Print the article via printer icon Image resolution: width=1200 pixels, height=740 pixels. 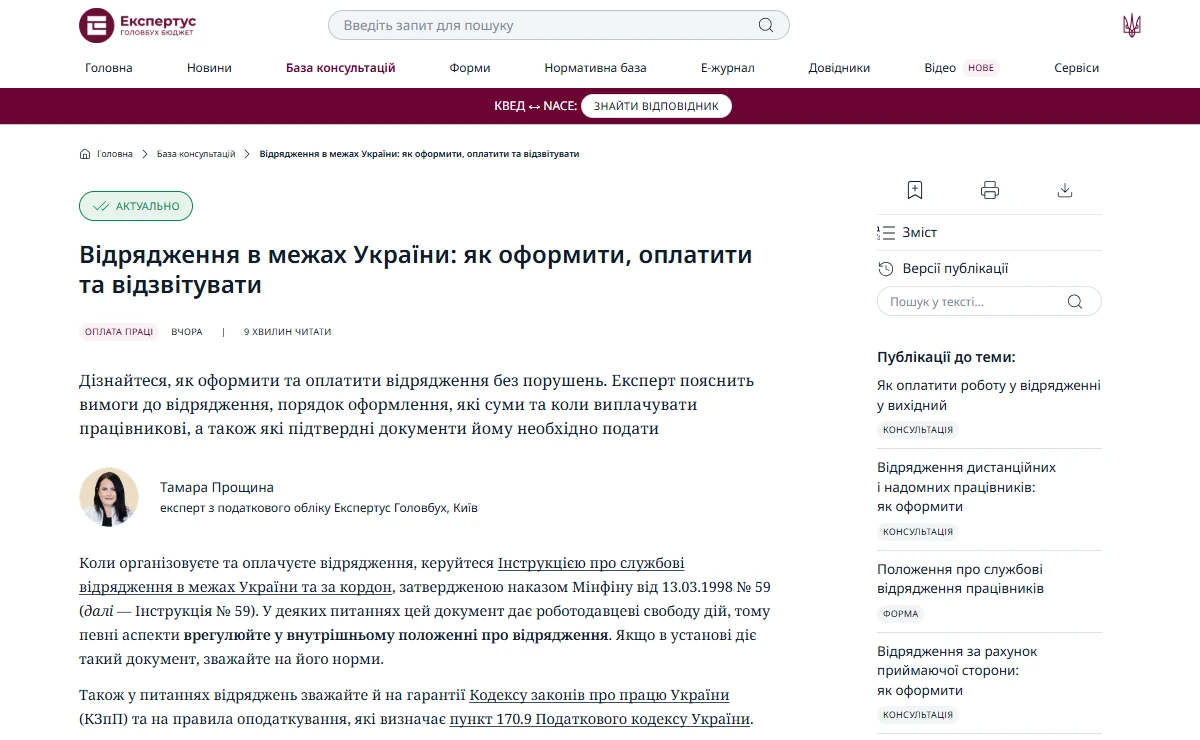click(990, 190)
